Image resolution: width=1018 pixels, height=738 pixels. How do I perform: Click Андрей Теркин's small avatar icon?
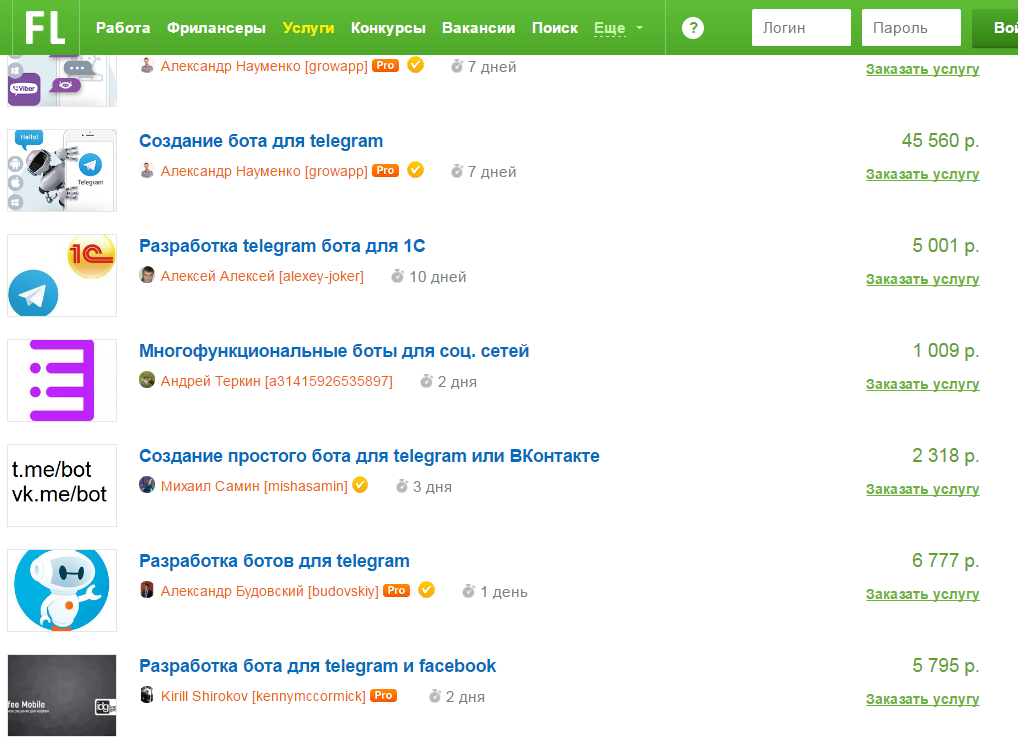coord(147,381)
